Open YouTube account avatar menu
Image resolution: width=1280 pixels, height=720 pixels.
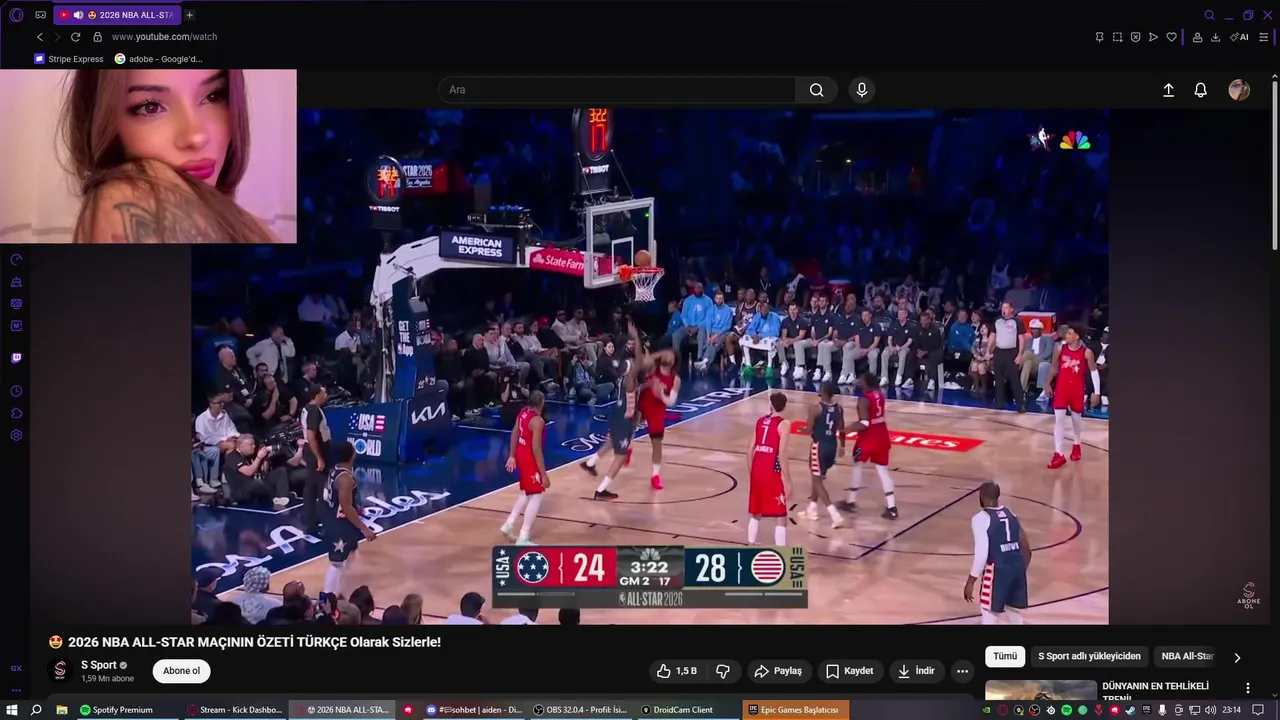[1239, 90]
